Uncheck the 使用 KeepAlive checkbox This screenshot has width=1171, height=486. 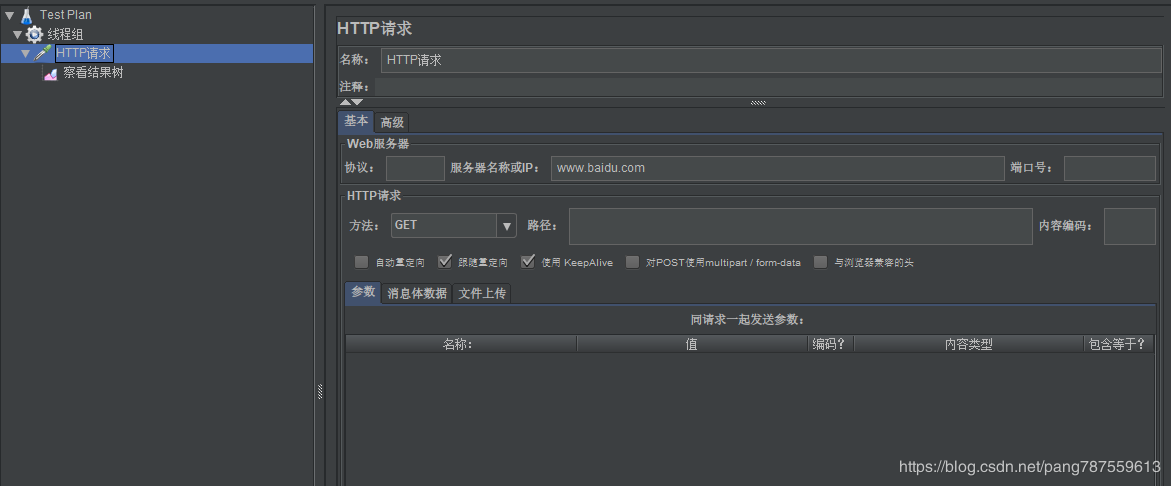pyautogui.click(x=529, y=262)
